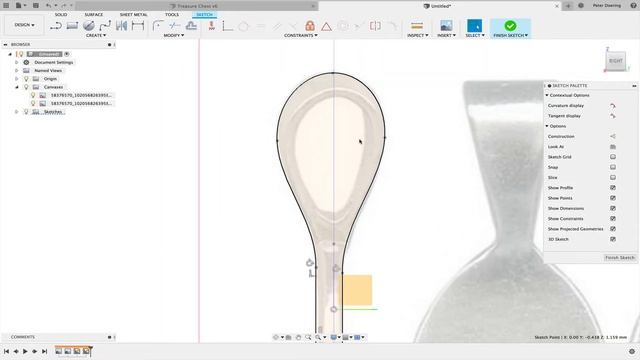Click the green Finish Sketch checkmark

[510, 26]
